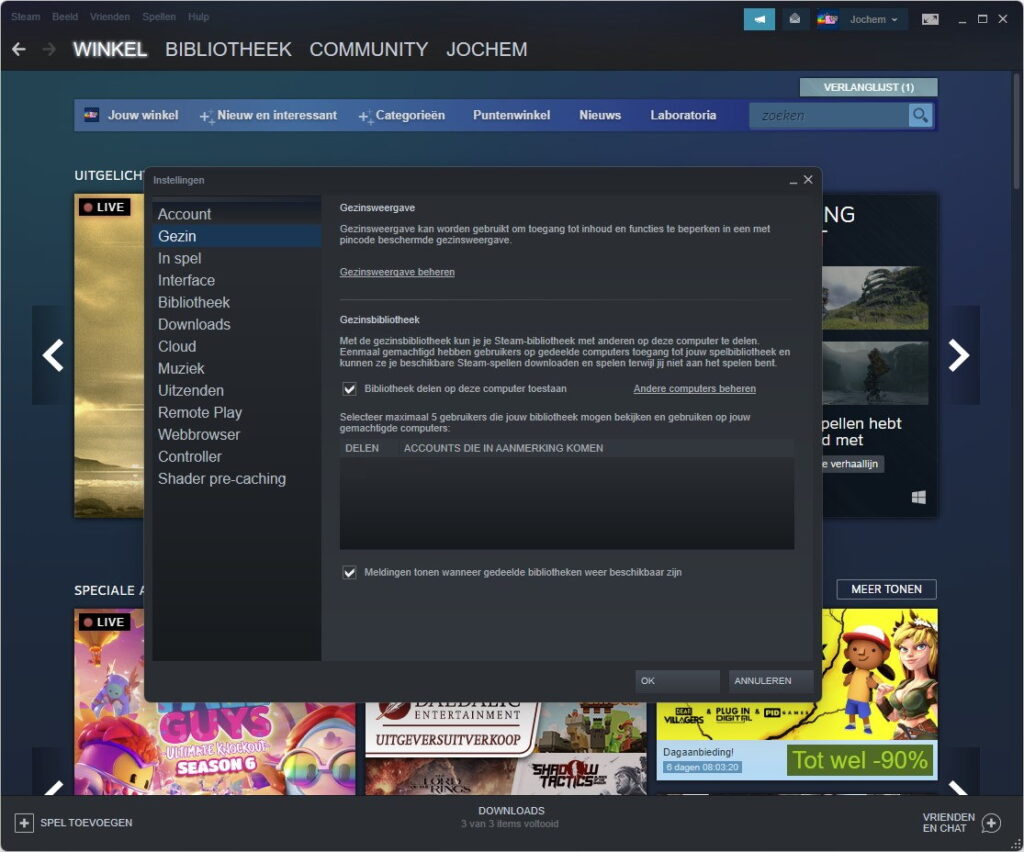Go to the COMMUNITY tab
Screen dimensions: 1024x852
tap(368, 49)
